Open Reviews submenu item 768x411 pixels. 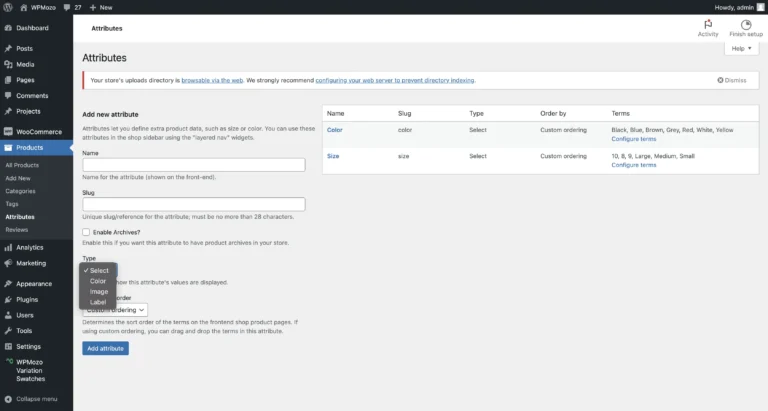pos(17,229)
